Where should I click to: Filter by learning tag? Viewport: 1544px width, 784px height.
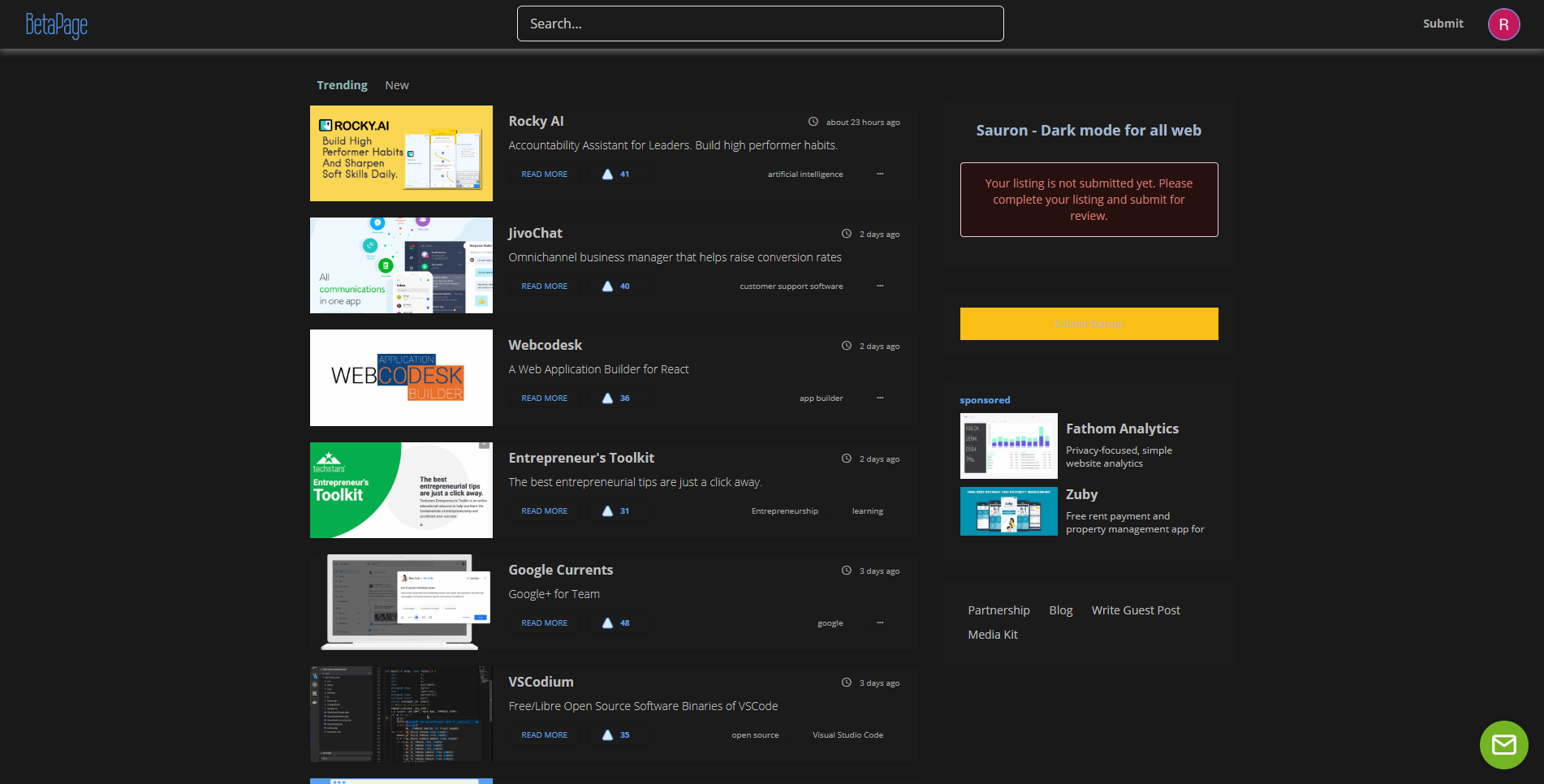pyautogui.click(x=867, y=511)
